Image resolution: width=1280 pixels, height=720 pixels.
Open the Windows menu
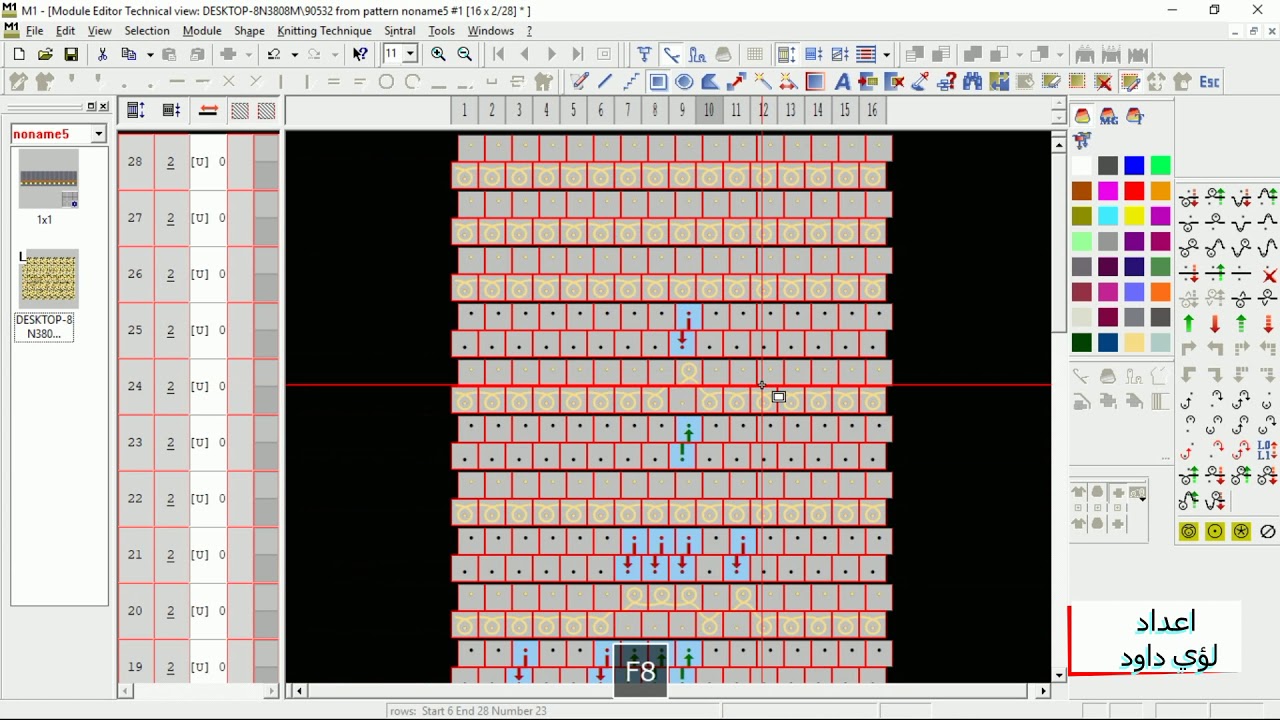(490, 31)
